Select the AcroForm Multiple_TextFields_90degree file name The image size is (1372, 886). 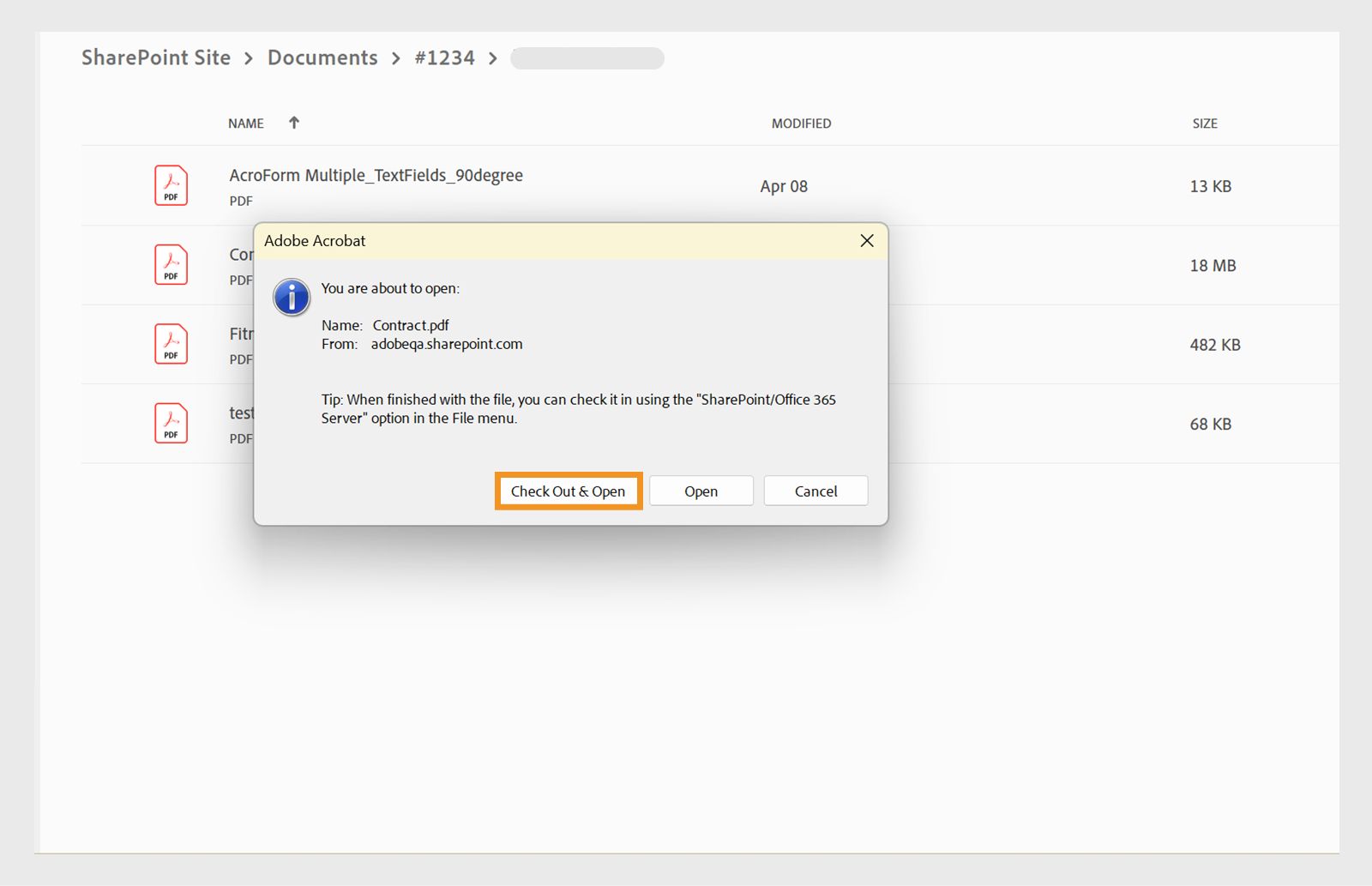(x=376, y=175)
